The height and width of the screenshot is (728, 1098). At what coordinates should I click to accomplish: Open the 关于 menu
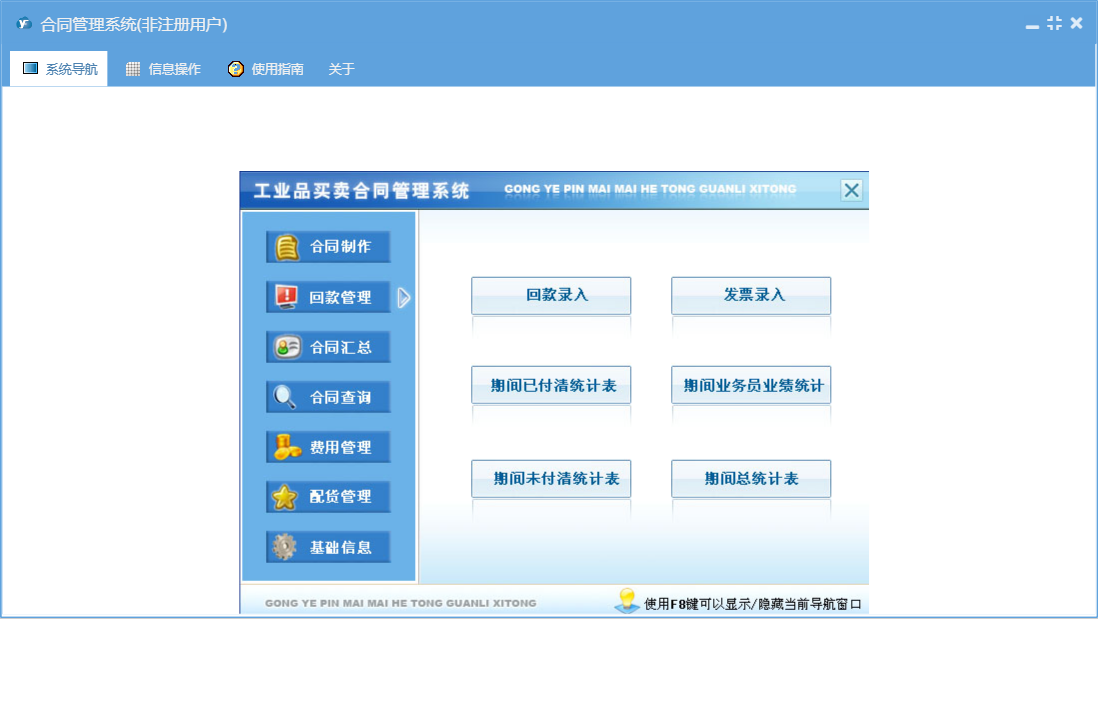(x=342, y=69)
